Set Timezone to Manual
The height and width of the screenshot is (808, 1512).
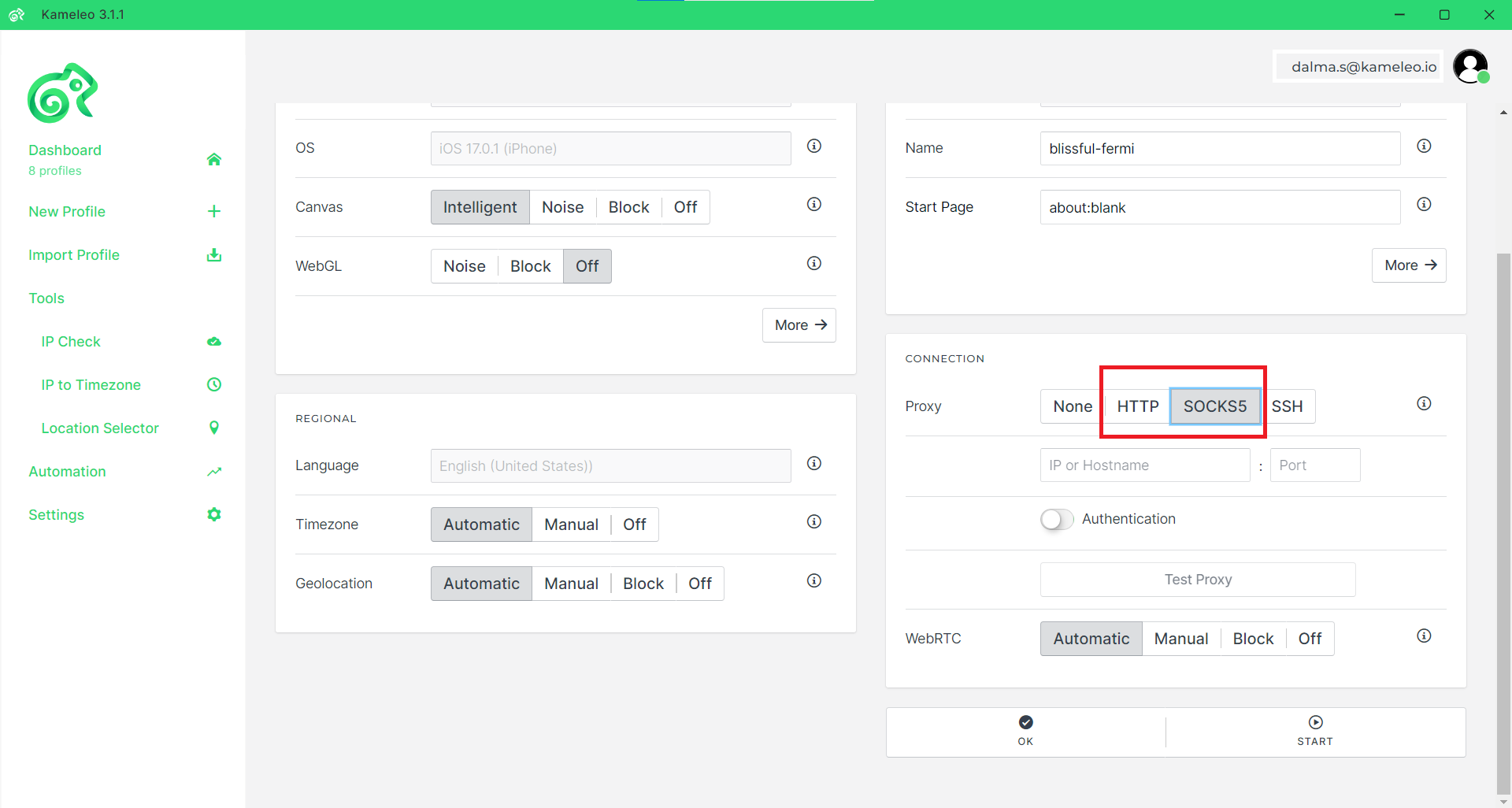[571, 524]
